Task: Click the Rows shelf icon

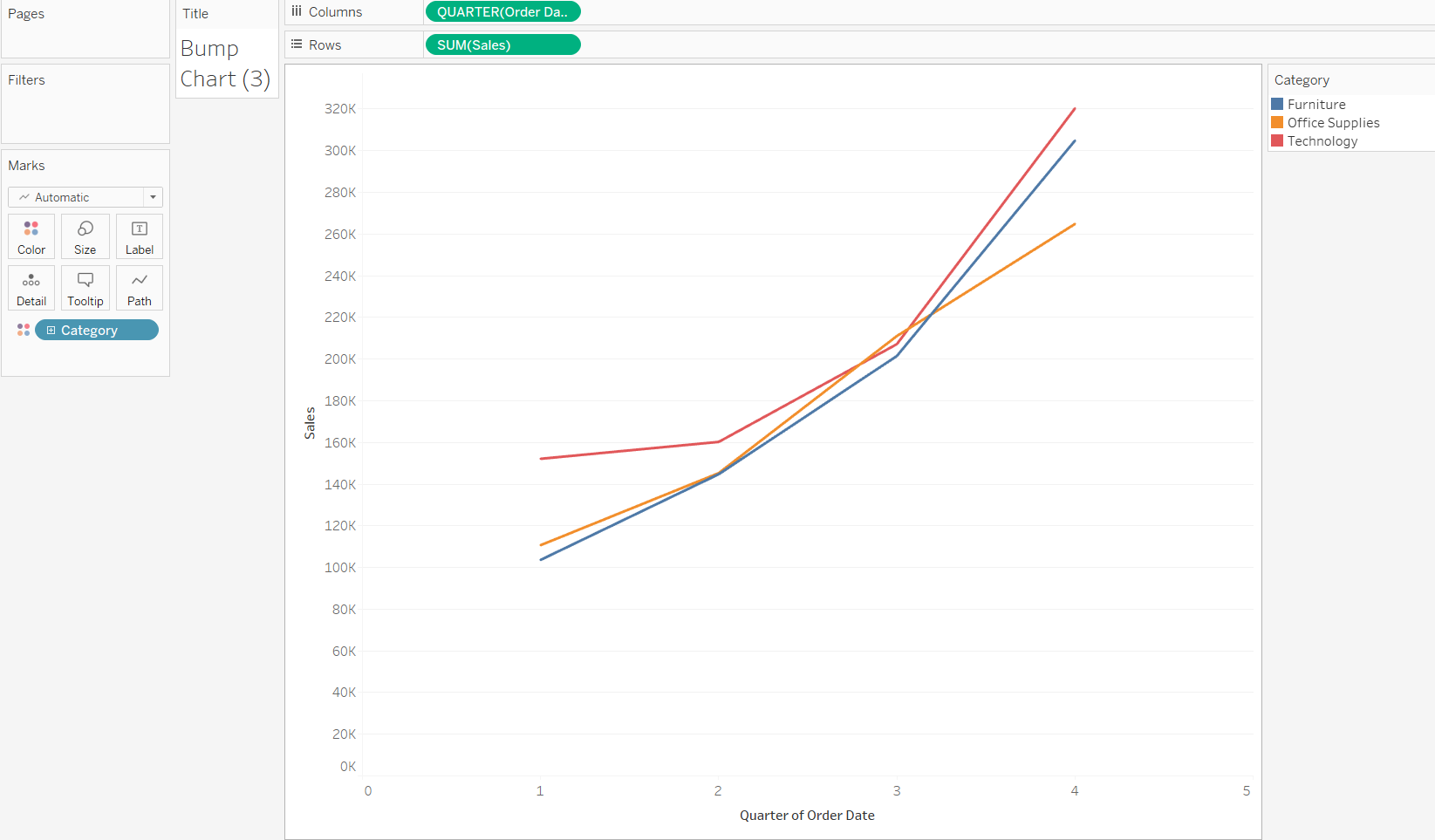Action: click(x=297, y=44)
